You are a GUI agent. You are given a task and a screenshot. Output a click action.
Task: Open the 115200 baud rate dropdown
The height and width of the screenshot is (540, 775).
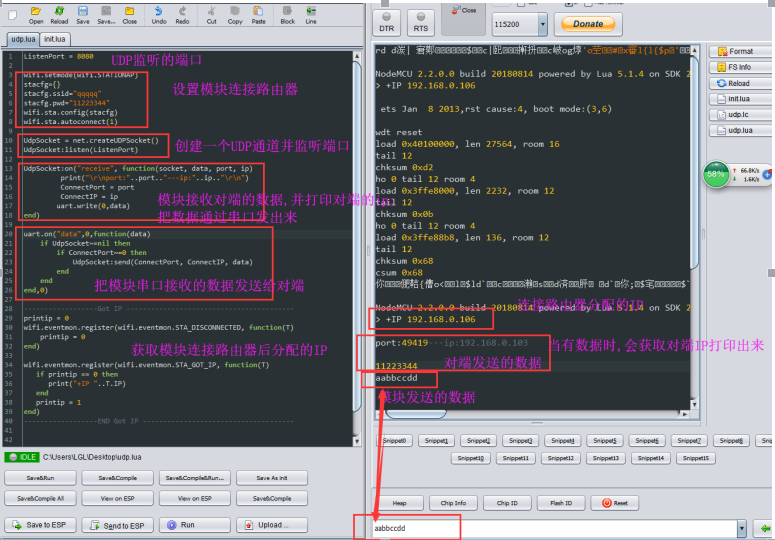pos(543,24)
